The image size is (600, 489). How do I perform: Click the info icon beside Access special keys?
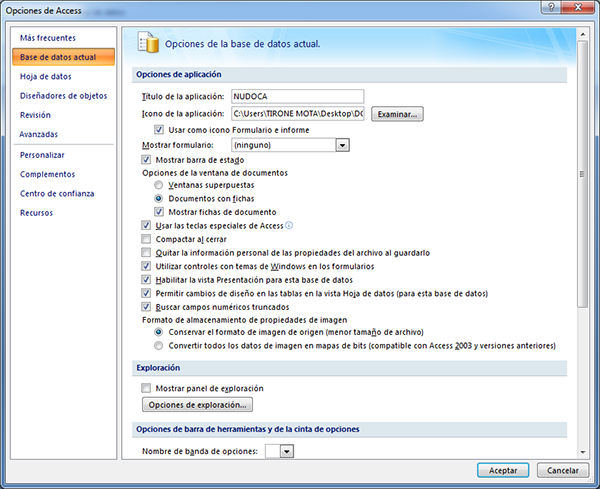(x=289, y=225)
